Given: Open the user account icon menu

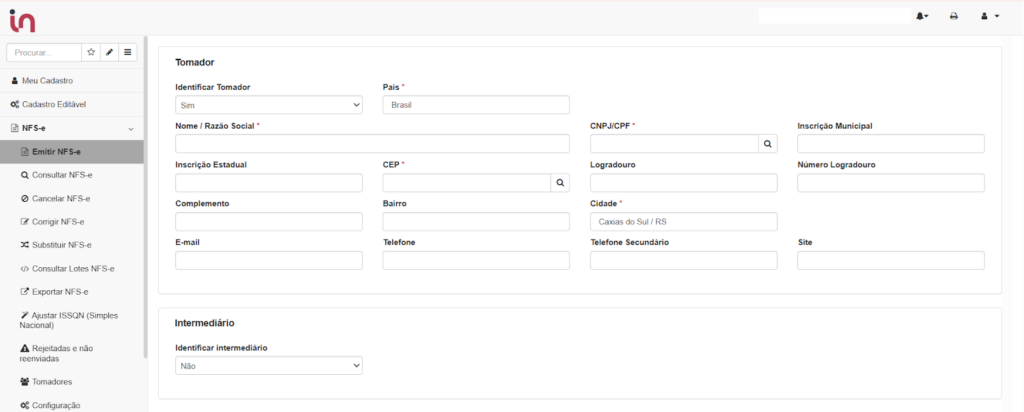Looking at the screenshot, I should (x=987, y=16).
